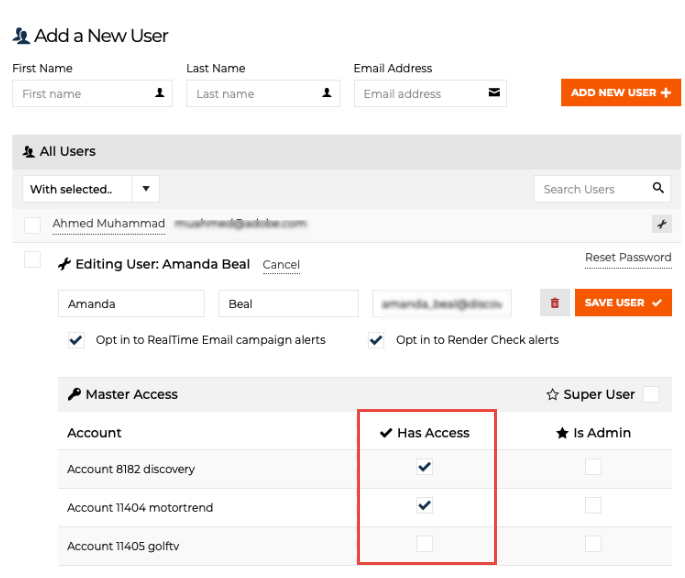Viewport: 685px width, 578px height.
Task: Click the key icon beside Master Access
Action: (x=74, y=394)
